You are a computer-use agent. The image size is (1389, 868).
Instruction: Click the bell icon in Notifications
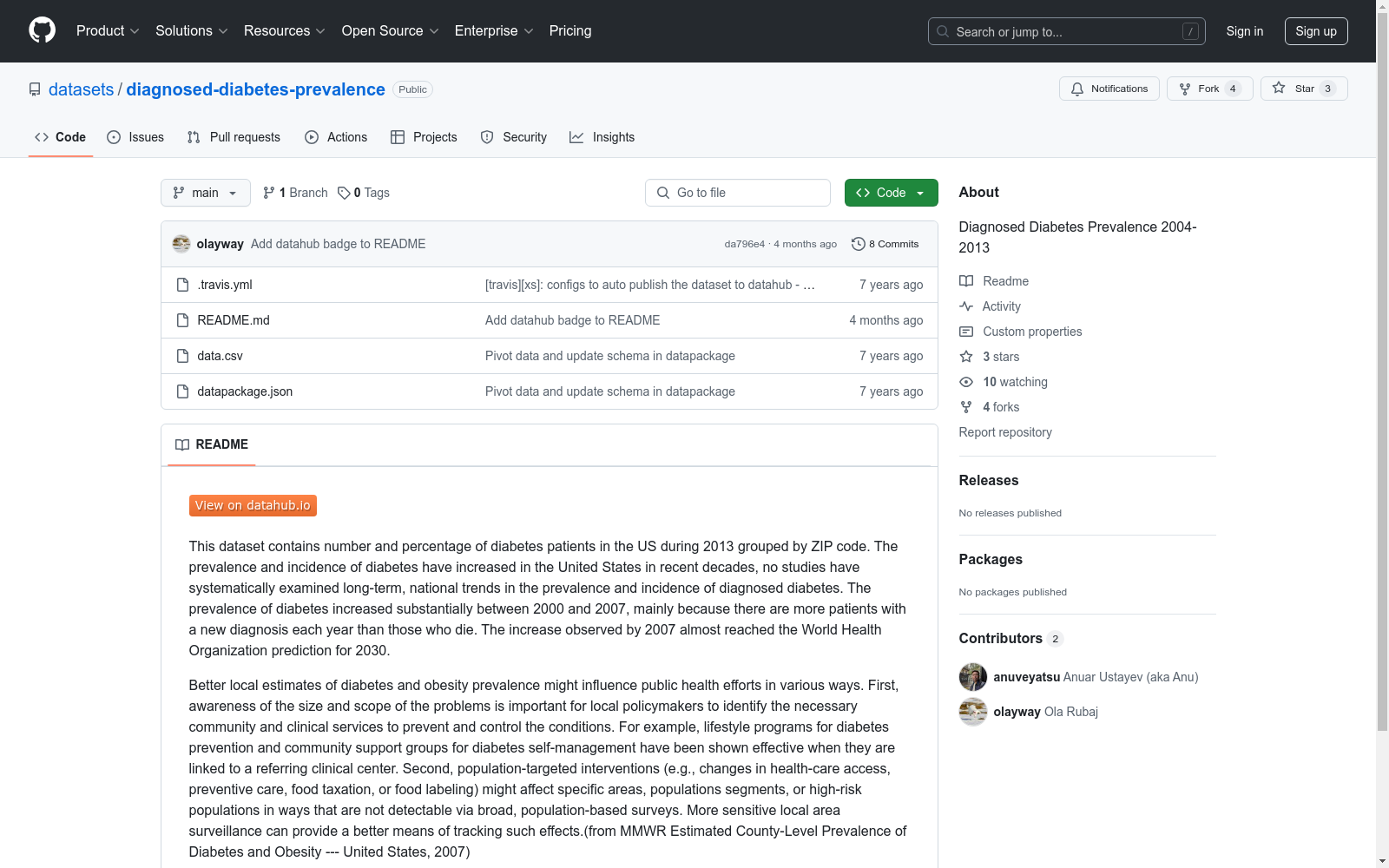1077,89
